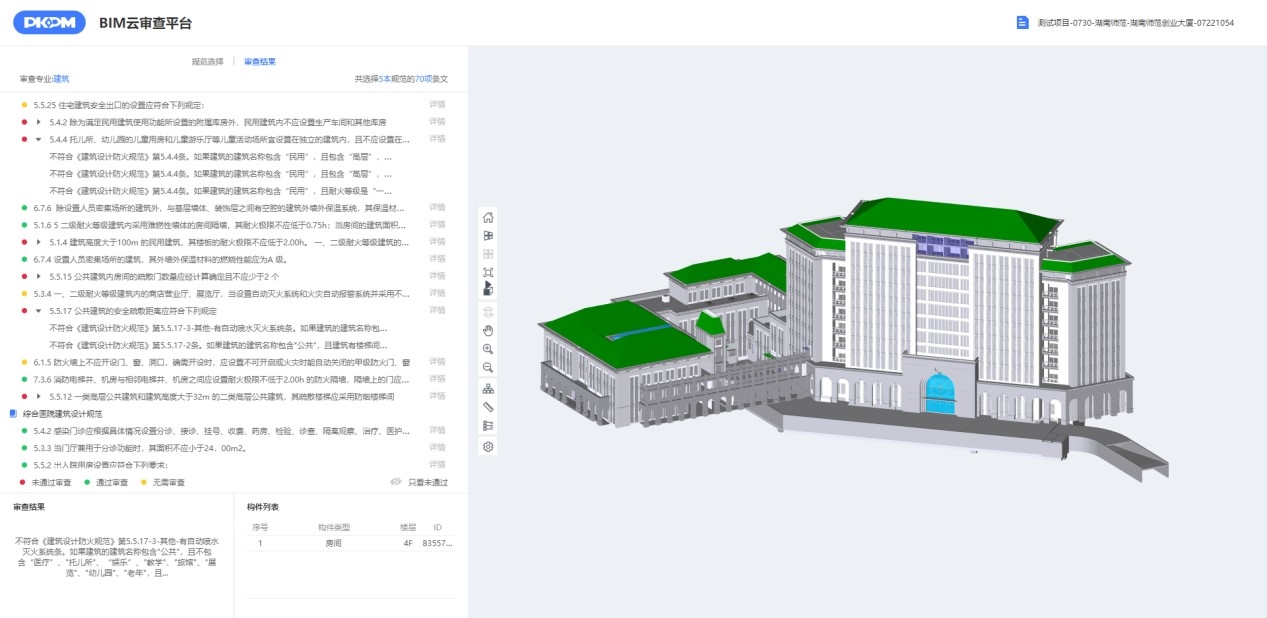Screen dimensions: 1267x618
Task: Click the home view icon
Action: [488, 217]
